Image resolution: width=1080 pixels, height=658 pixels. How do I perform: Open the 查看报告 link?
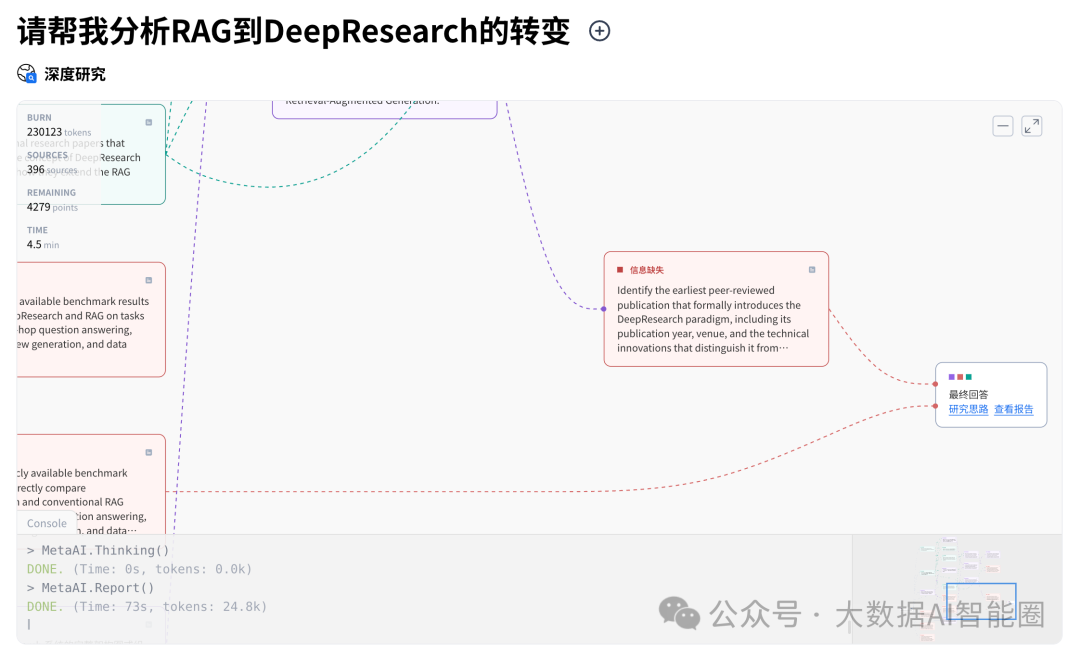tap(1014, 409)
